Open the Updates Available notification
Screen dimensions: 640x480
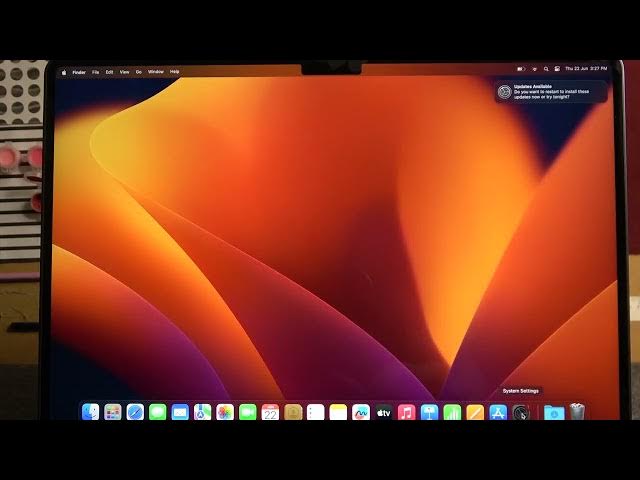[551, 92]
